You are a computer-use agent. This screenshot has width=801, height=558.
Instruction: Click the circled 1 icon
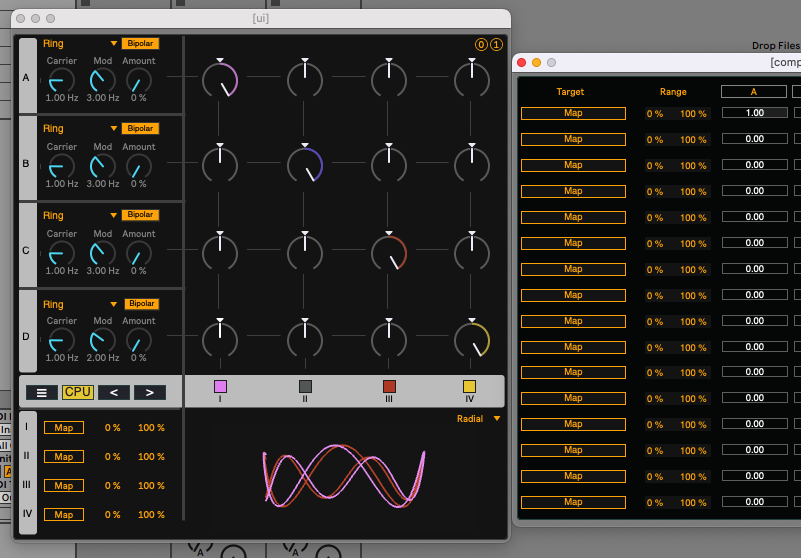click(496, 45)
